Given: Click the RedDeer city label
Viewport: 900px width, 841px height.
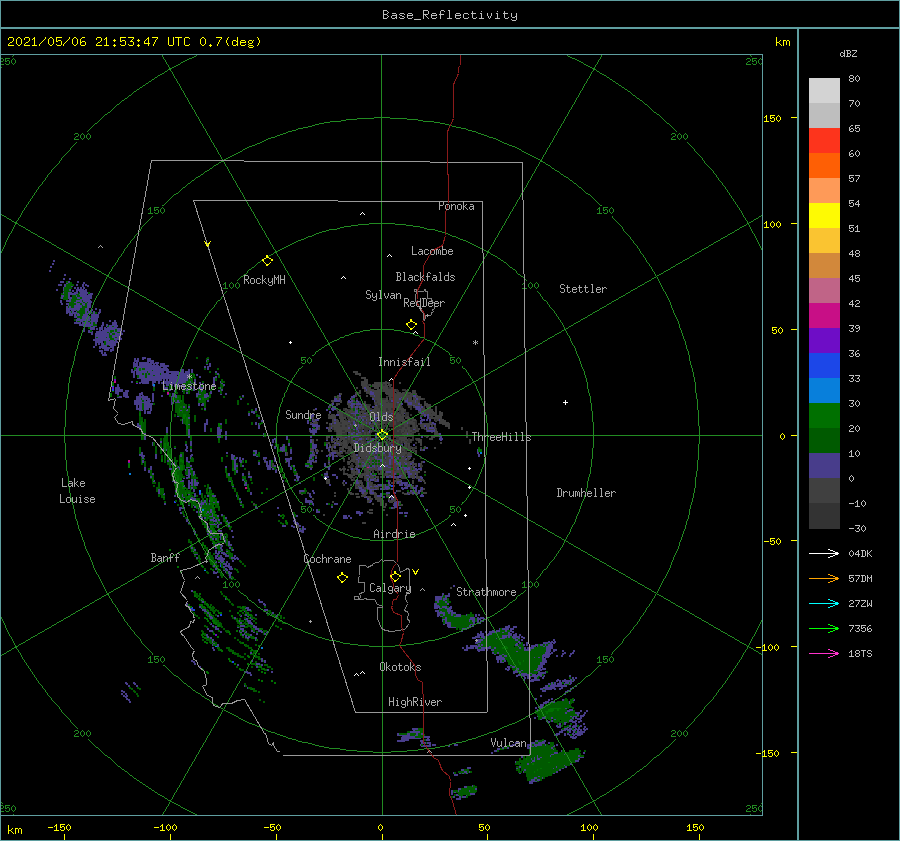Looking at the screenshot, I should tap(424, 303).
